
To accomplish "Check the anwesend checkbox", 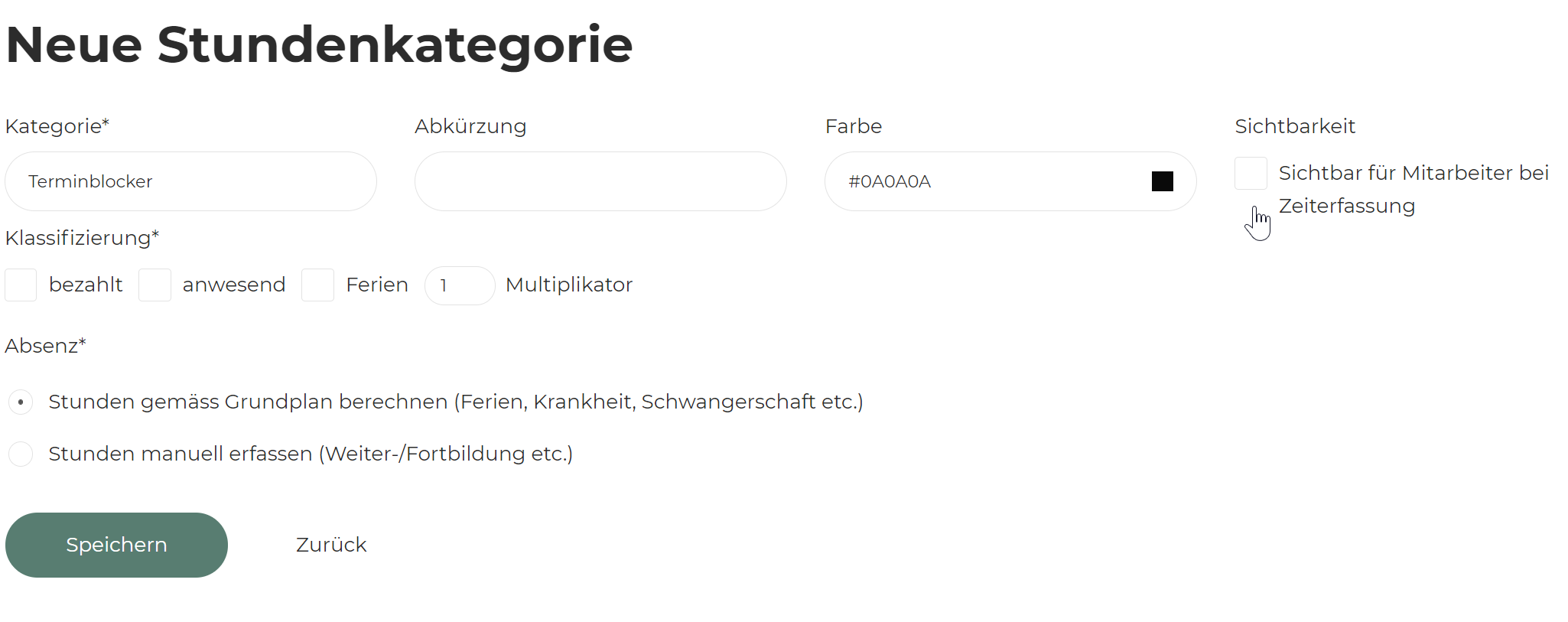I will point(155,285).
